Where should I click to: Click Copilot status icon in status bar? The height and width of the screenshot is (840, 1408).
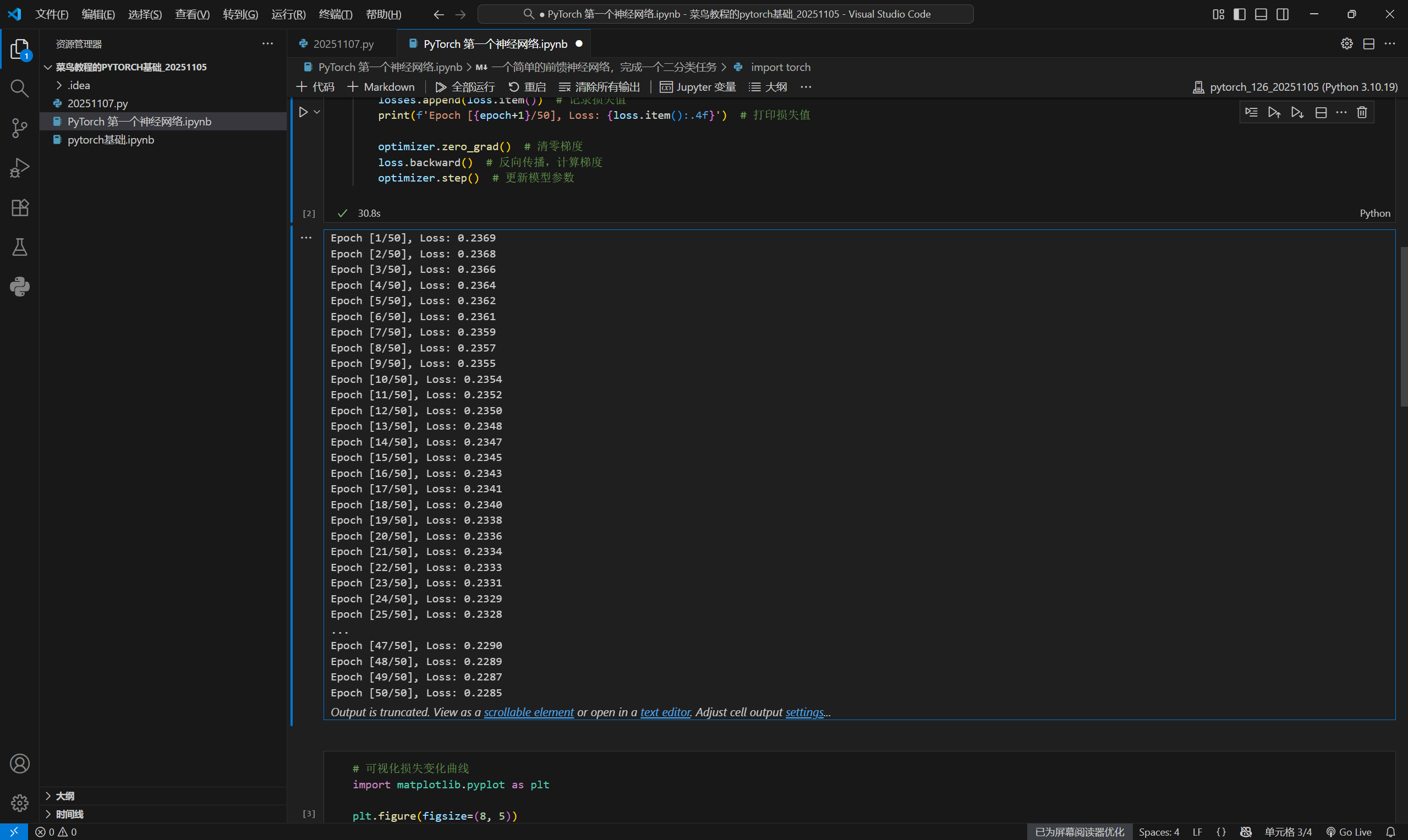(1246, 832)
